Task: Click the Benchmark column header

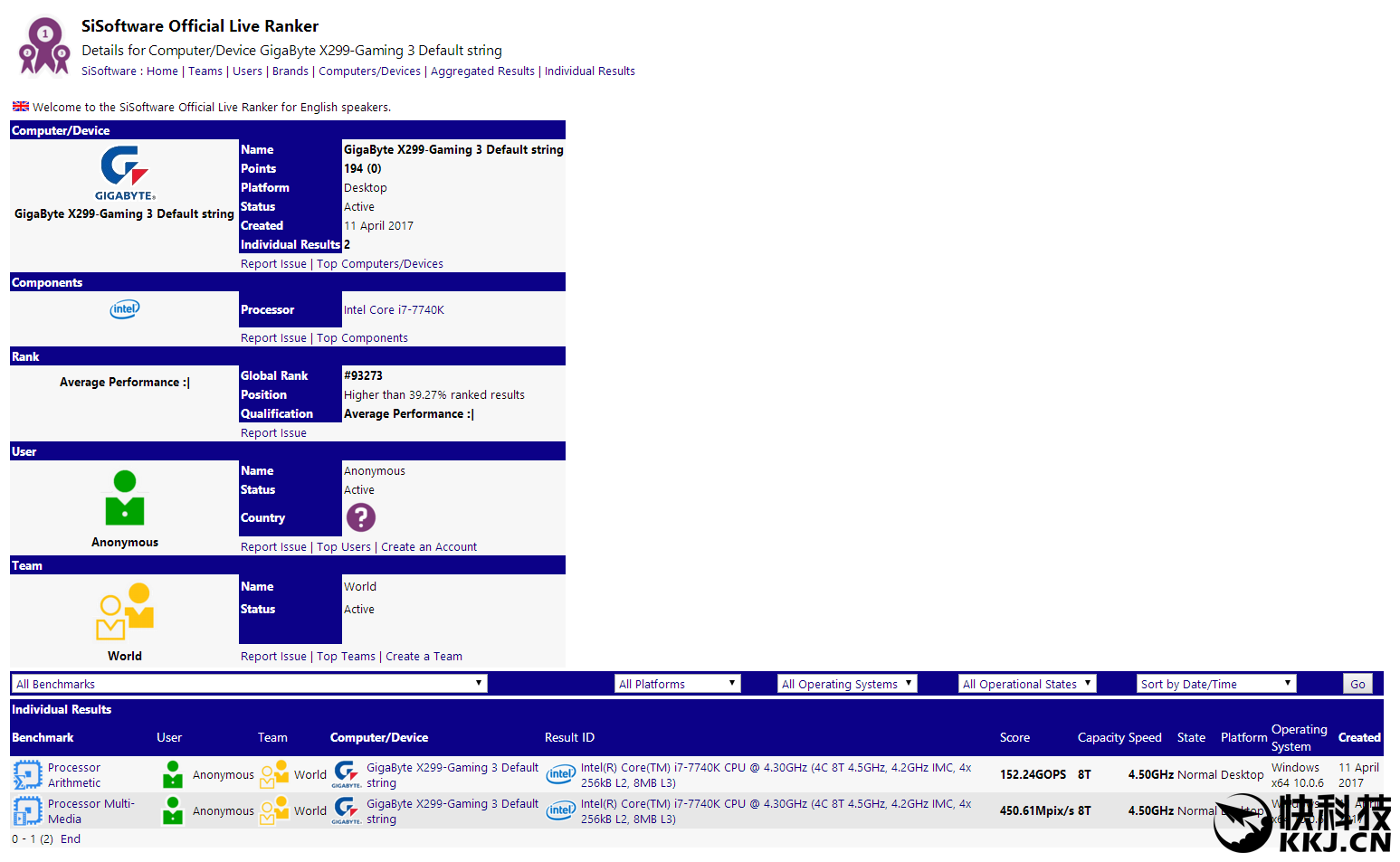Action: pyautogui.click(x=43, y=738)
